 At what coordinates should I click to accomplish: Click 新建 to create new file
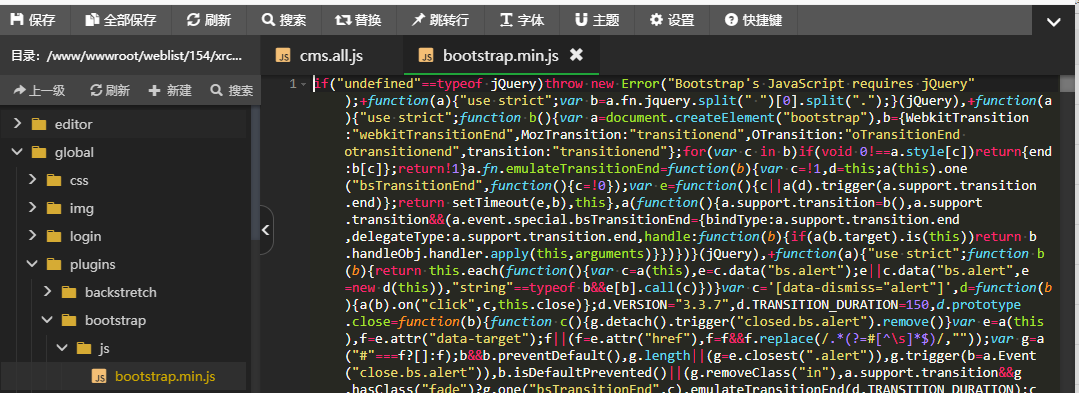click(170, 90)
